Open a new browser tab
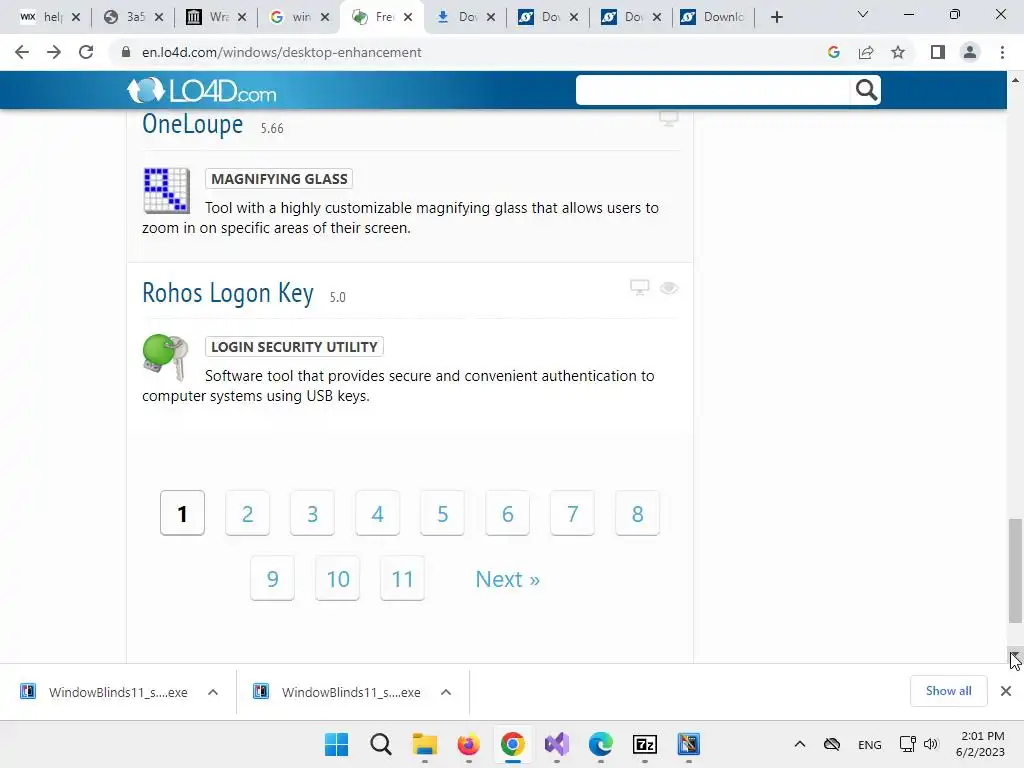This screenshot has width=1024, height=768. 776,17
